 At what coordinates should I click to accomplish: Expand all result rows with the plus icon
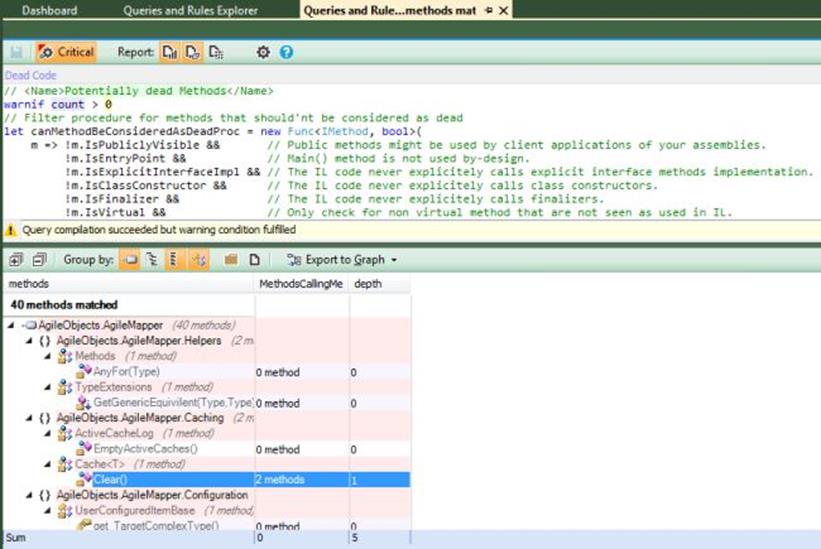(x=16, y=260)
